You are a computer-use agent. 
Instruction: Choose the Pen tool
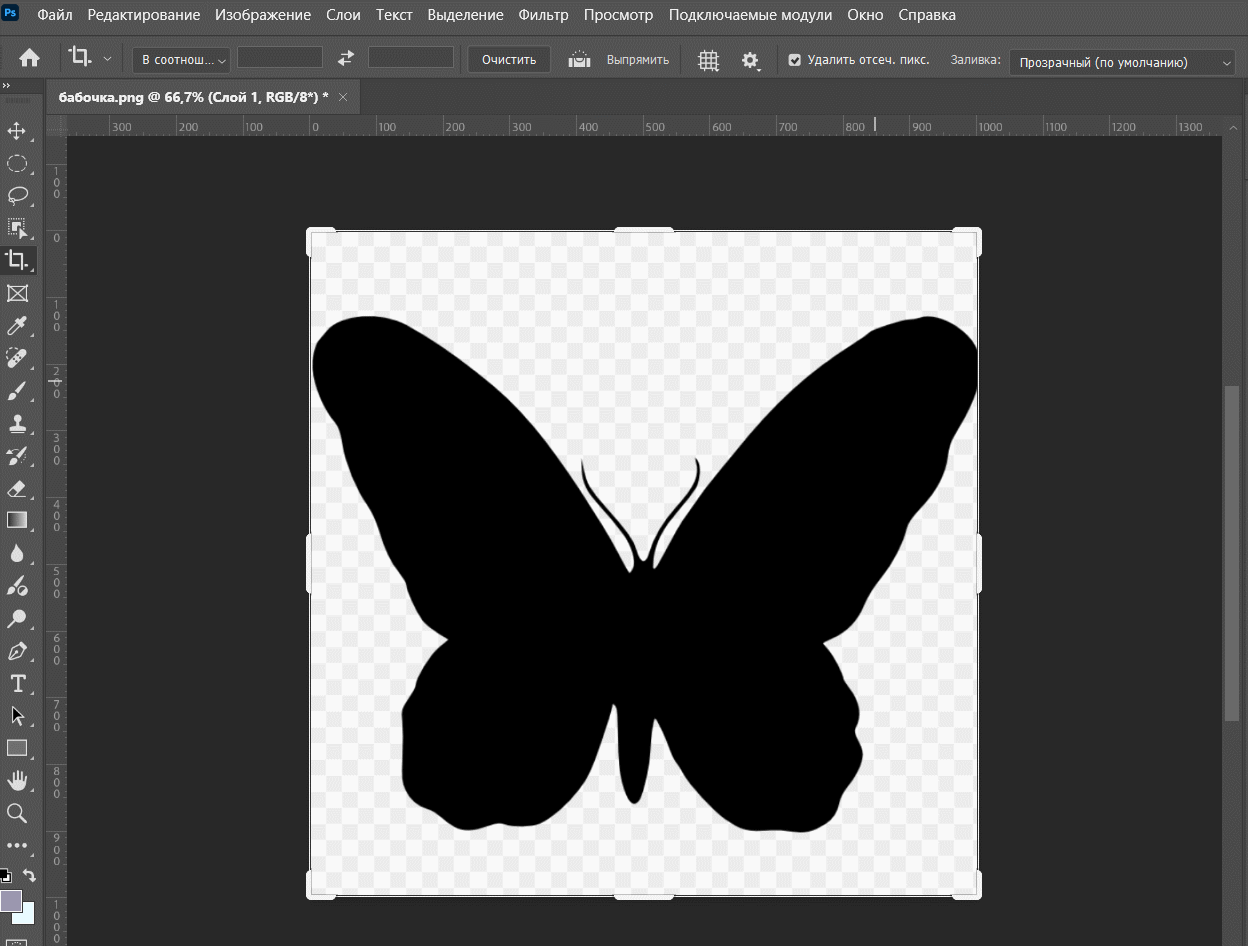pyautogui.click(x=17, y=651)
